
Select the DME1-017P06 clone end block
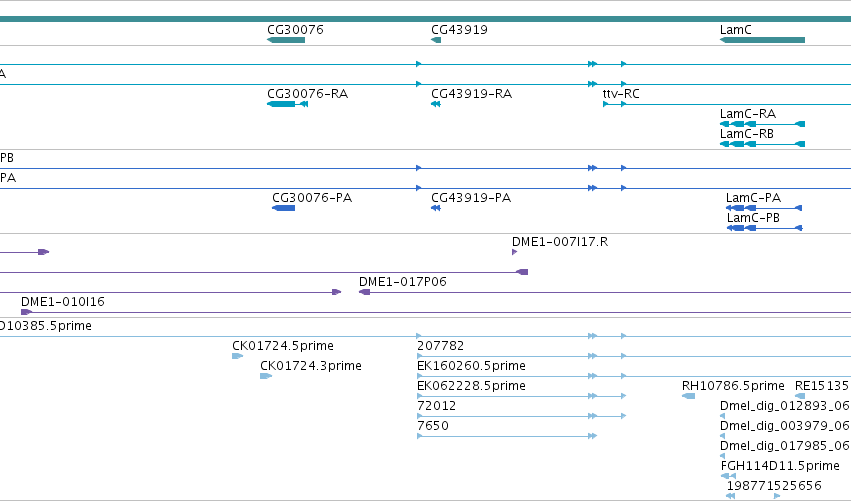click(364, 293)
